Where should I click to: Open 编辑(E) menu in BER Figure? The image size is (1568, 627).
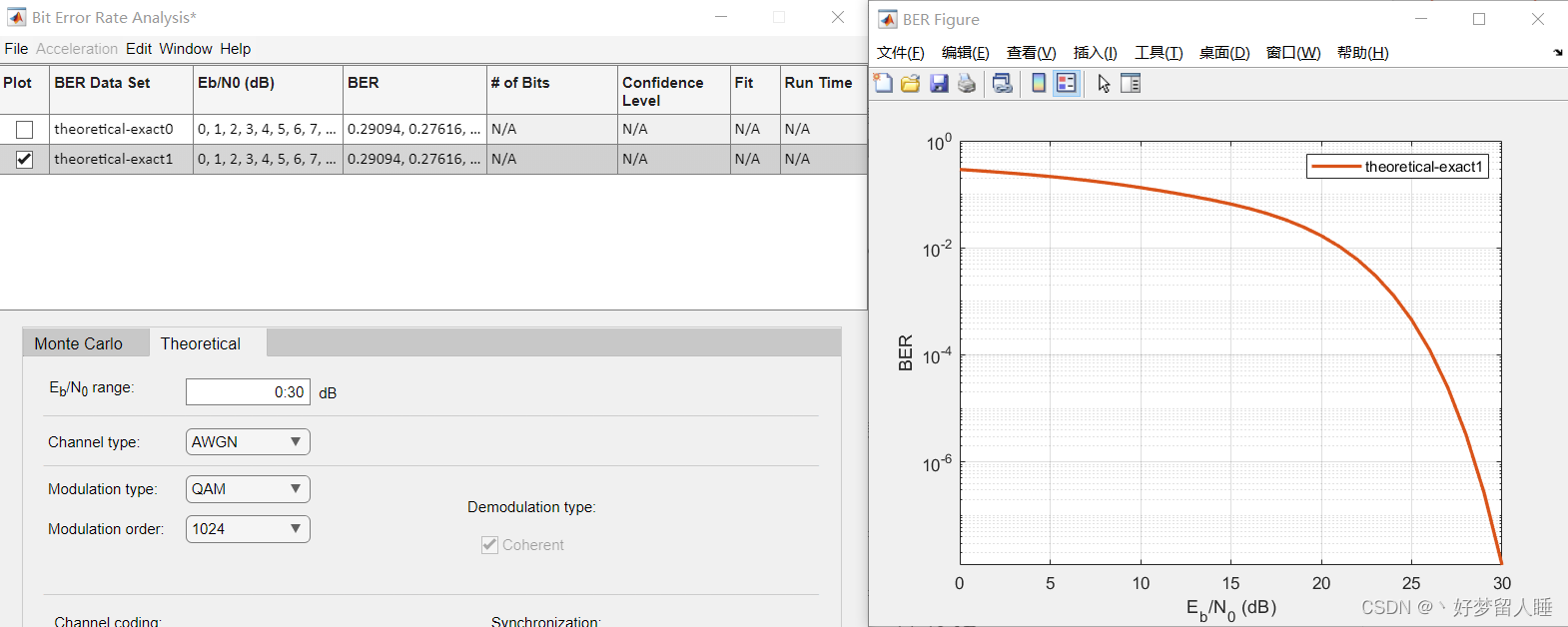[966, 52]
